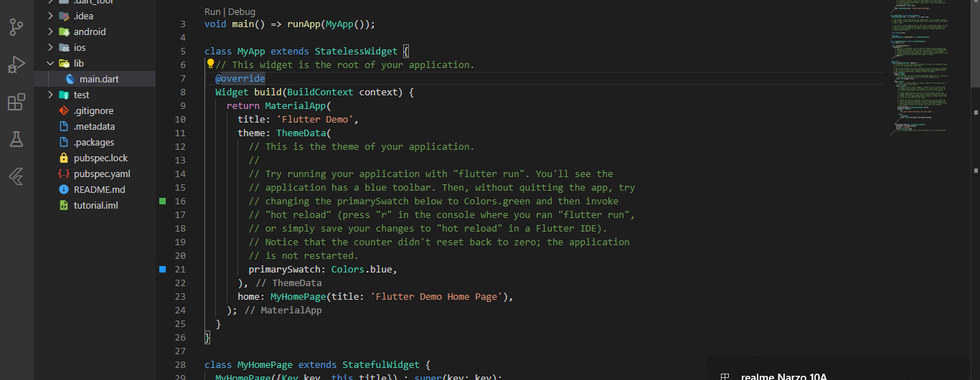Expand the test folder
980x380 pixels.
tap(50, 95)
